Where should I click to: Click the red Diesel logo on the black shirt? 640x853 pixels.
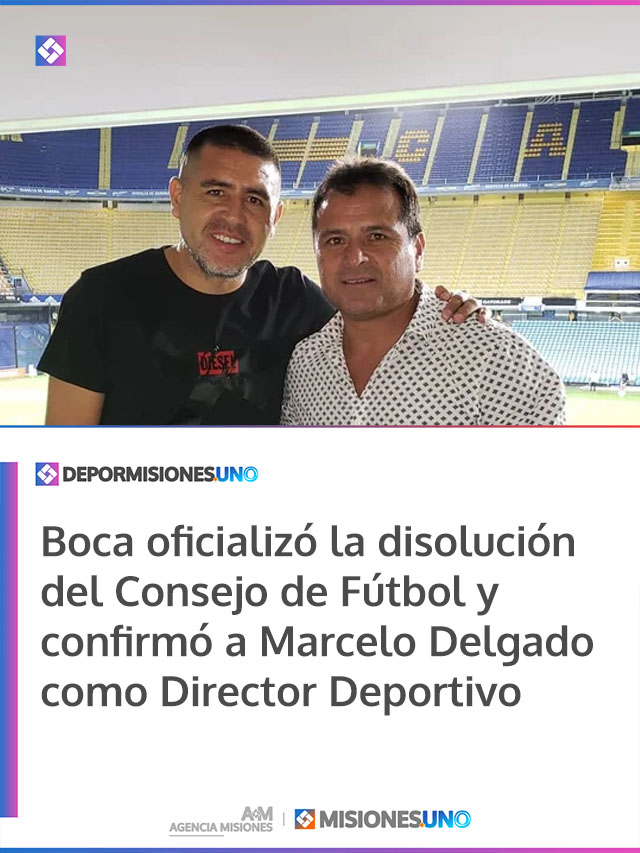[x=218, y=363]
